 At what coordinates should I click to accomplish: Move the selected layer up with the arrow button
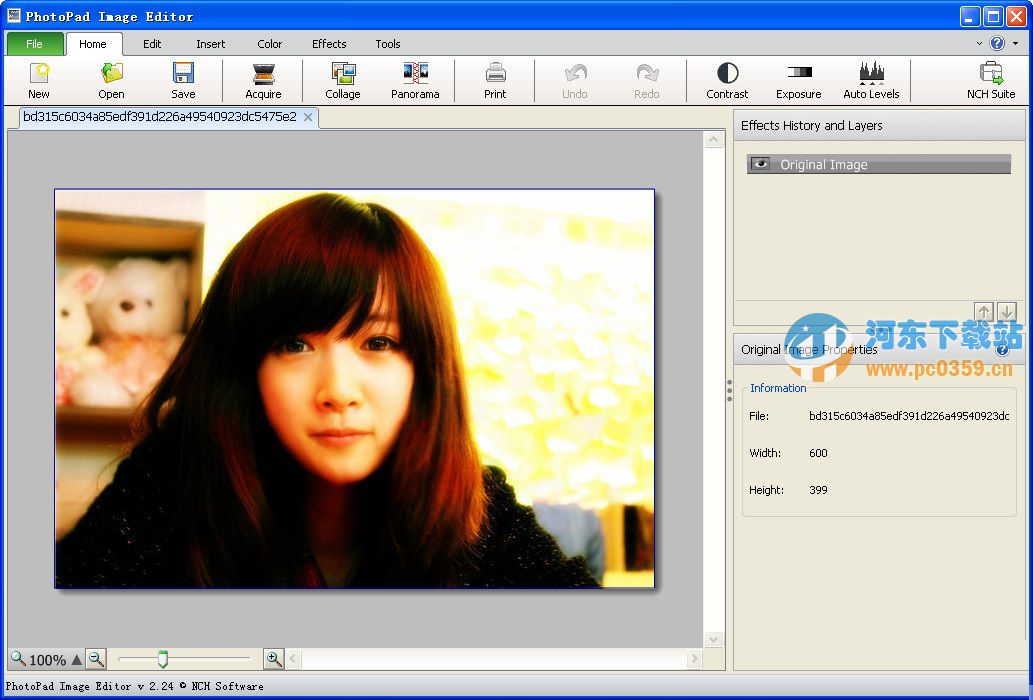984,311
